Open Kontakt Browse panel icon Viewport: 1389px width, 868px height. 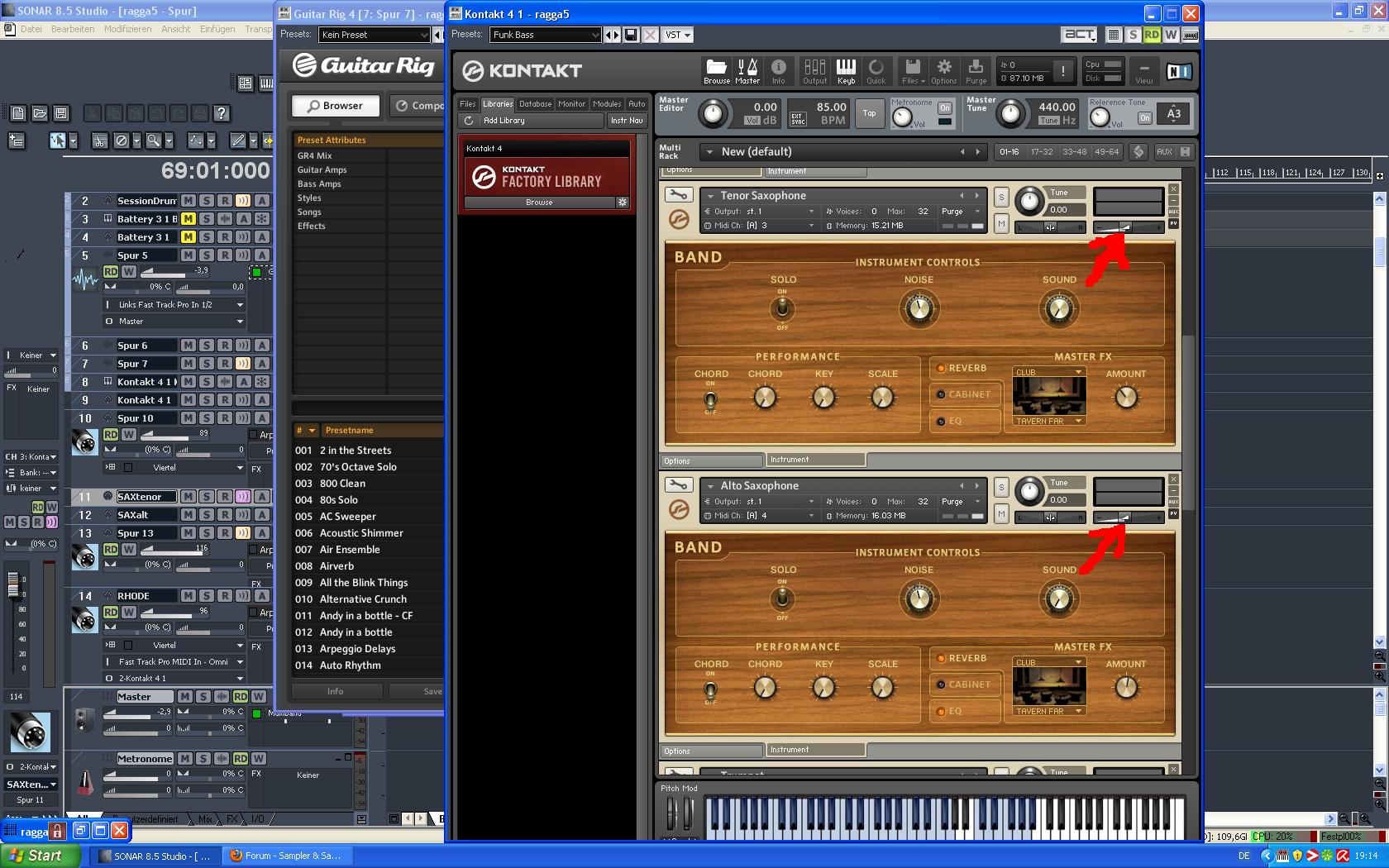717,71
